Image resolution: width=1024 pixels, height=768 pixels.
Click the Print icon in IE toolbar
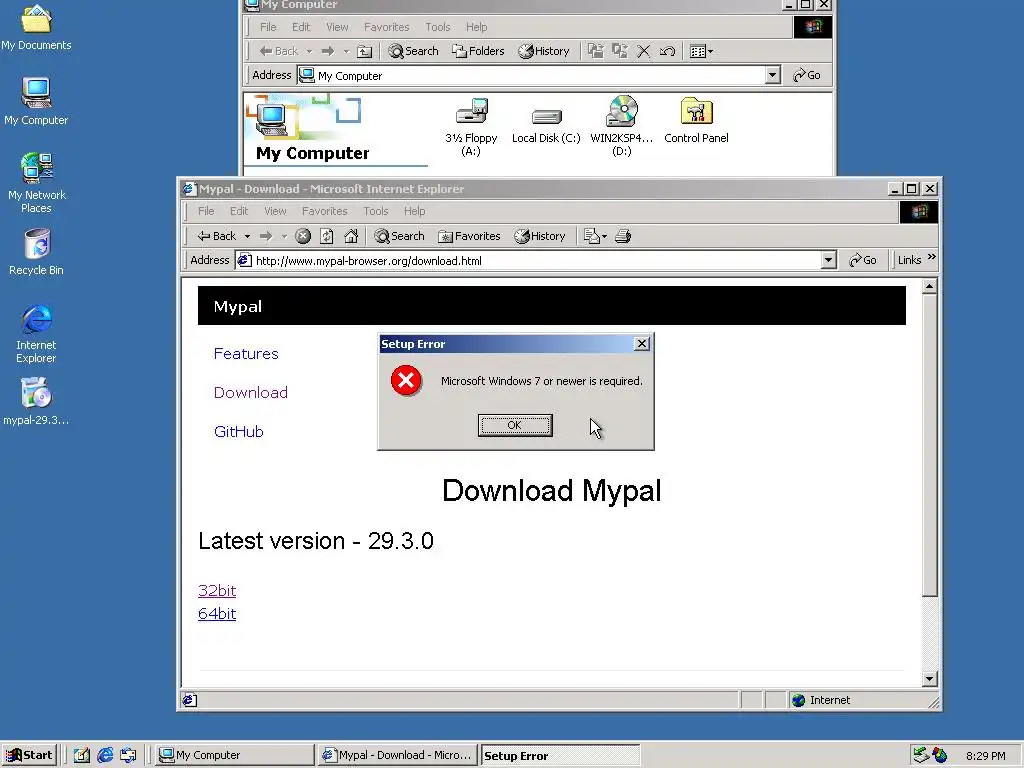623,236
